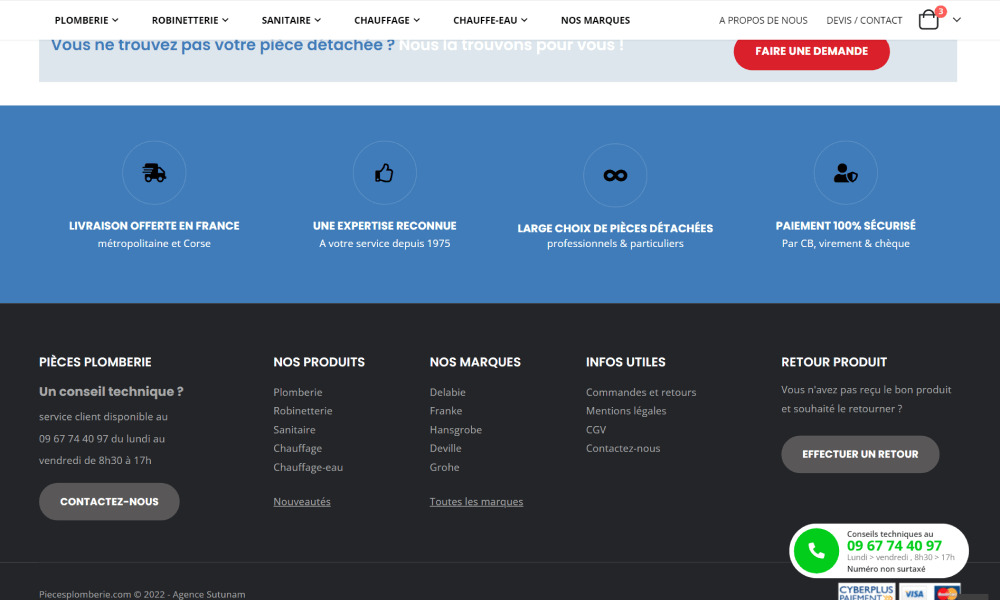Go to A propos de nous

point(763,20)
